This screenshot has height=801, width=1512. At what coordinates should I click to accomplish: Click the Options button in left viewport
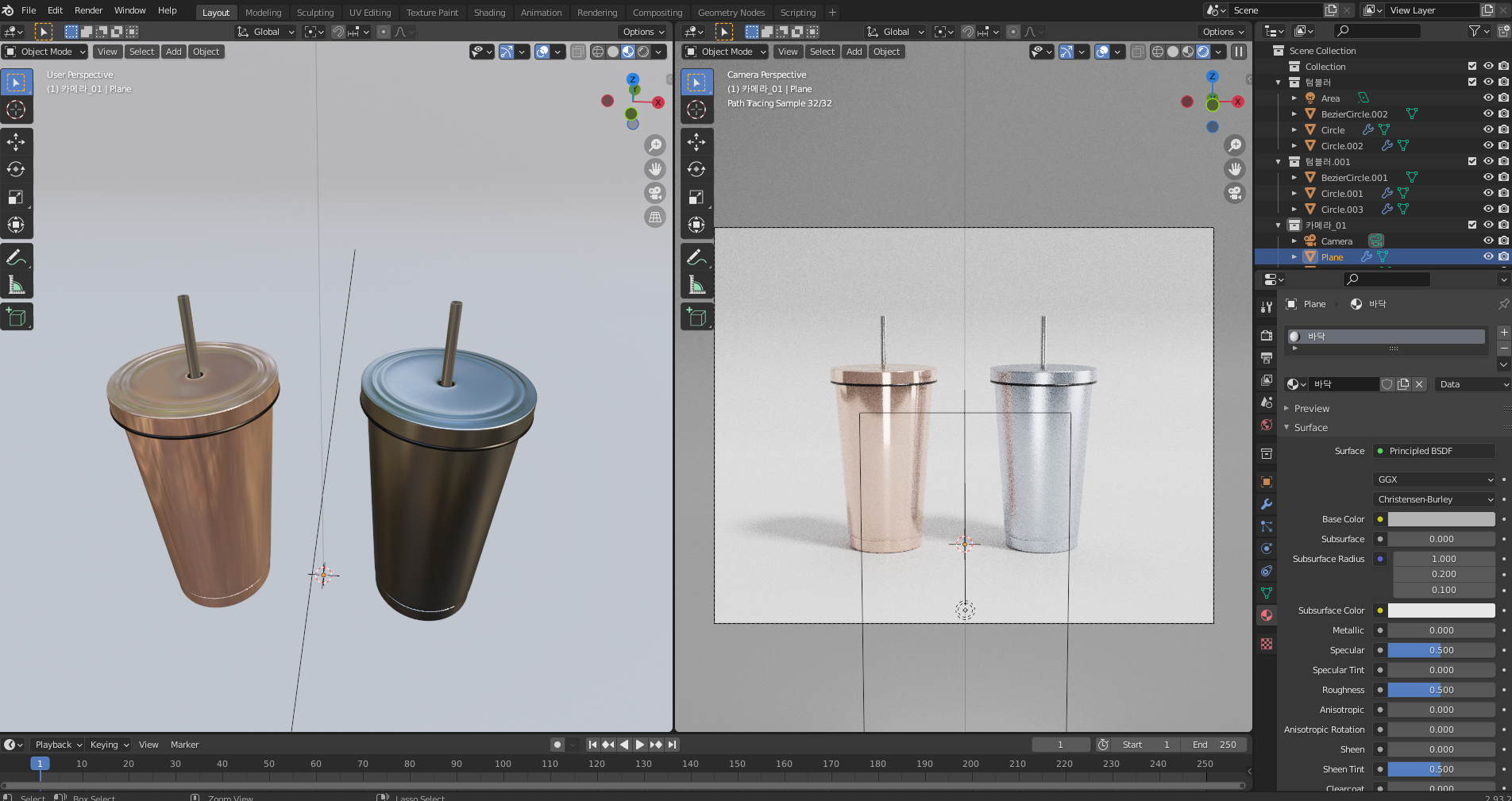click(x=642, y=32)
